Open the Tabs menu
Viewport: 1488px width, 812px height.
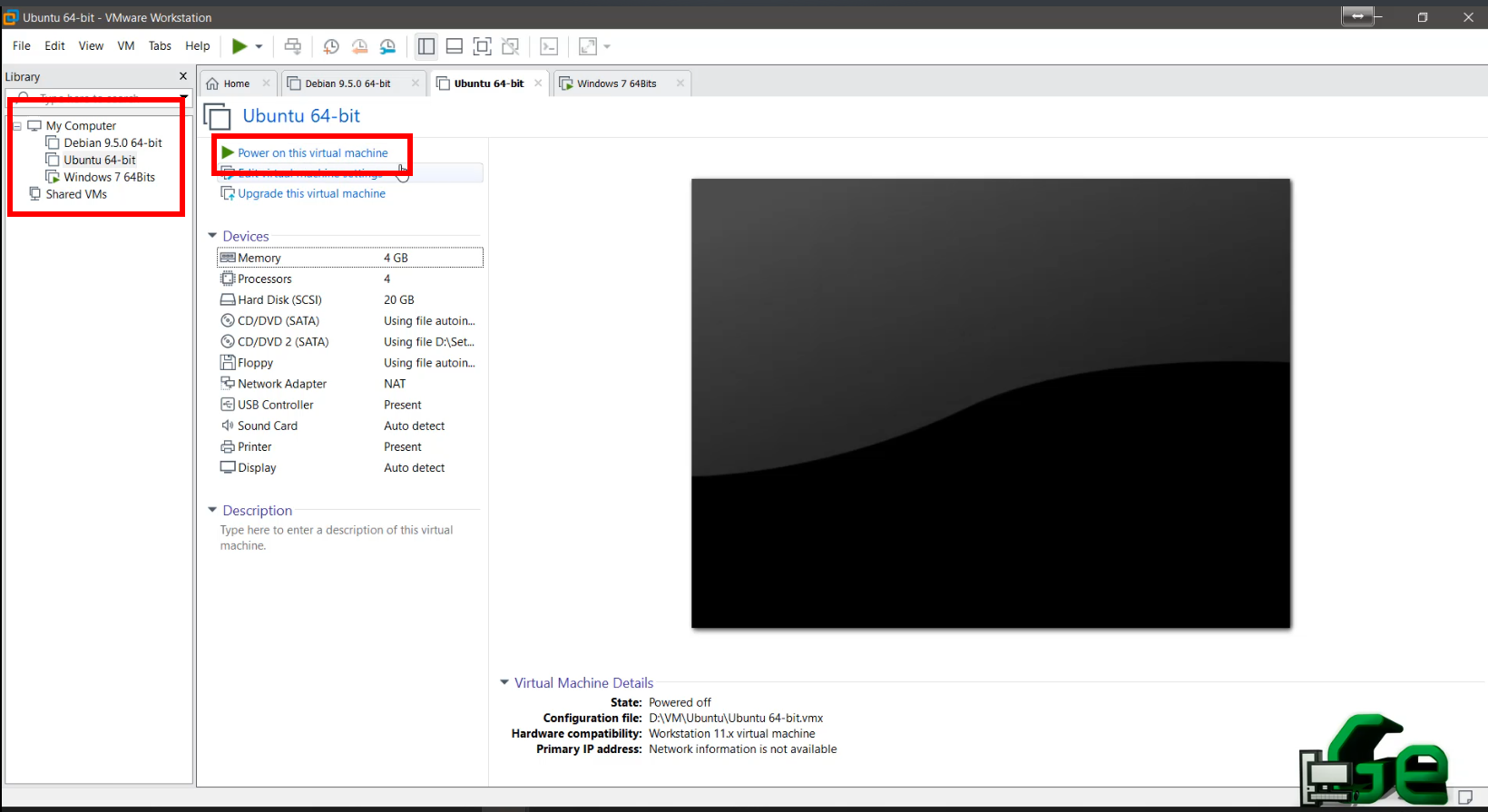(160, 45)
